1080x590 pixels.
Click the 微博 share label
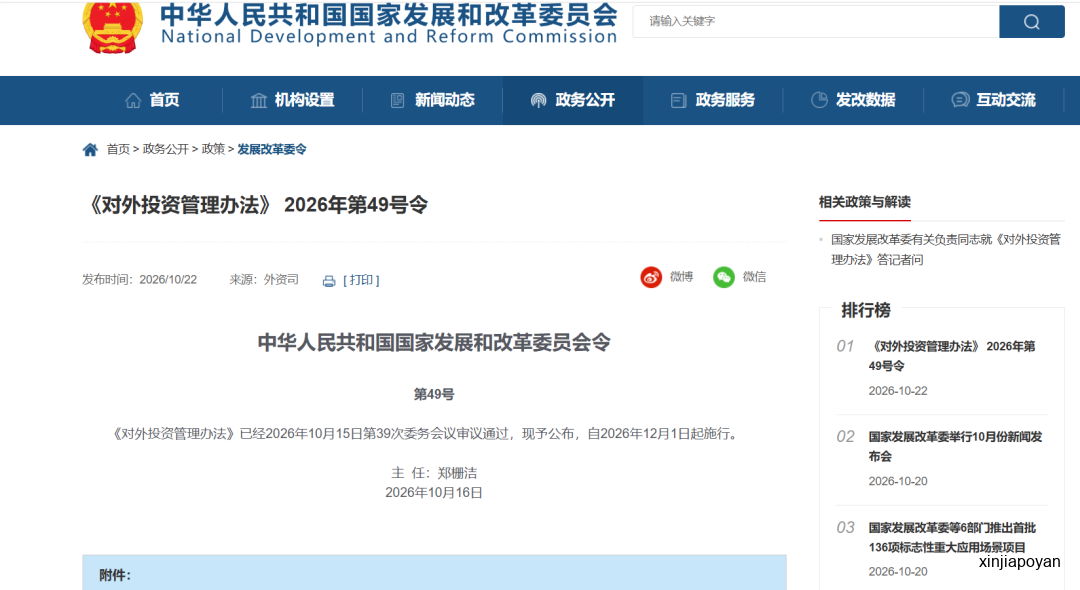[x=681, y=277]
